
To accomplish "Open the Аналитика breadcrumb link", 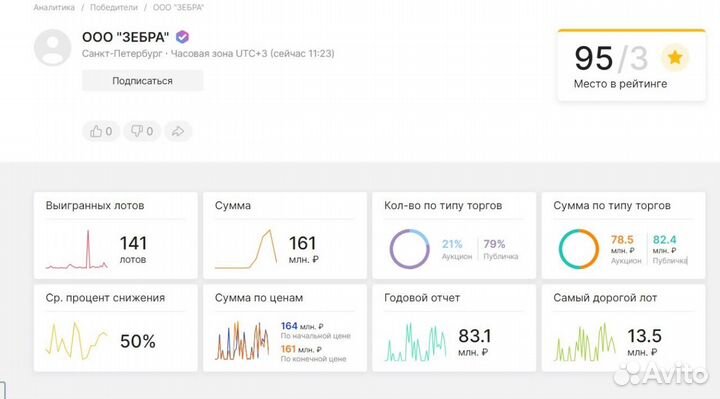I will (54, 7).
